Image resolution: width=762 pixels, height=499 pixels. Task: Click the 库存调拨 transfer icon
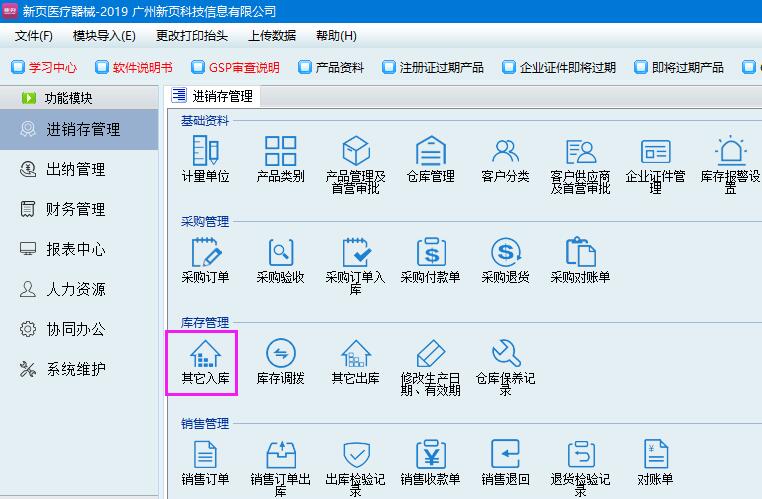point(280,354)
